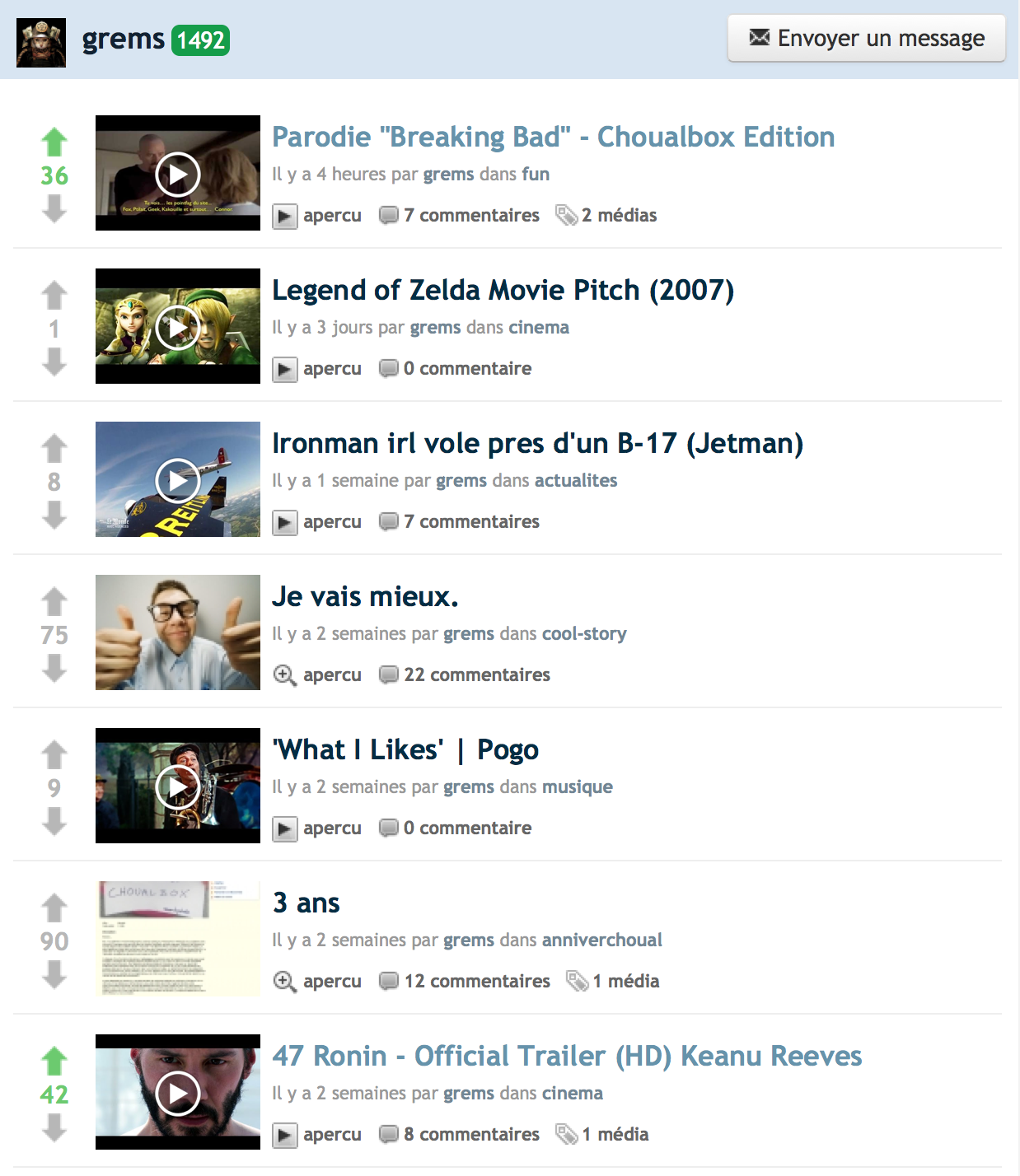The height and width of the screenshot is (1176, 1020).
Task: Open the 47 Ronin Official Trailer title link
Action: coord(567,1056)
